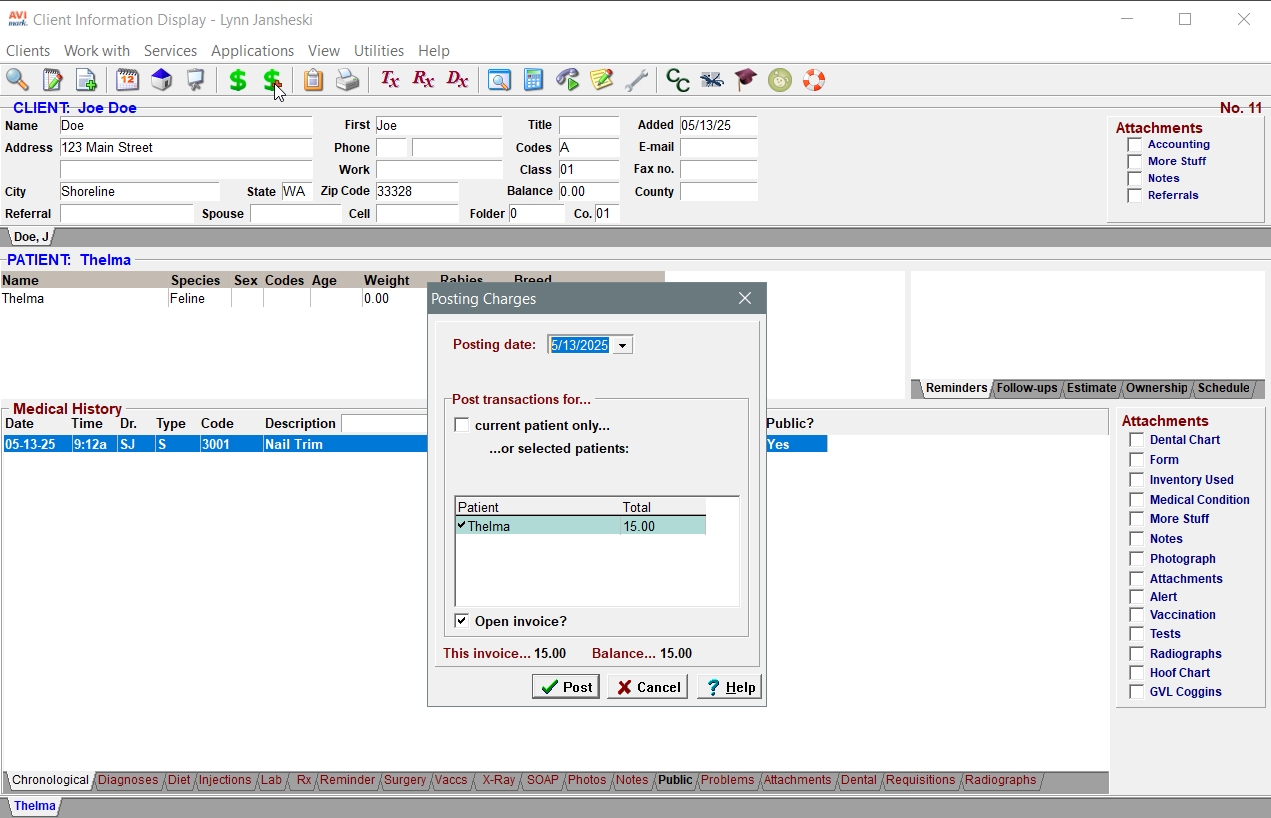The width and height of the screenshot is (1271, 818).
Task: Click the Medical History Description search field
Action: pyautogui.click(x=385, y=424)
